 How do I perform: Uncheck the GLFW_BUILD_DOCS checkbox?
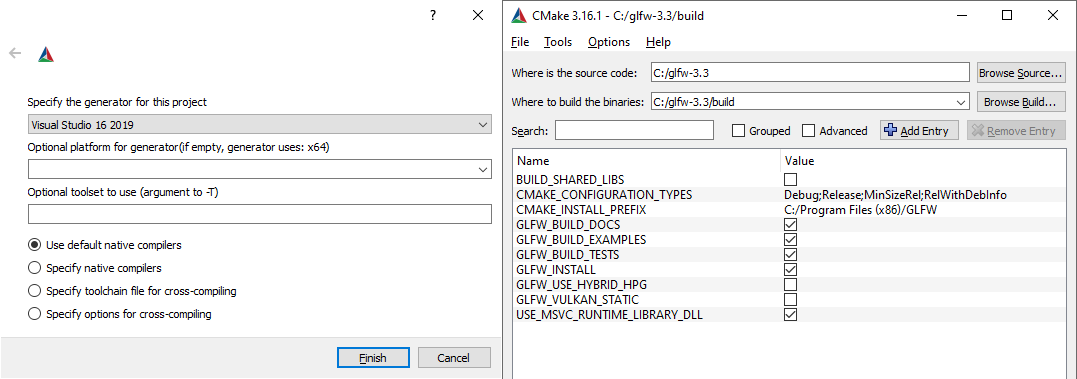point(791,225)
